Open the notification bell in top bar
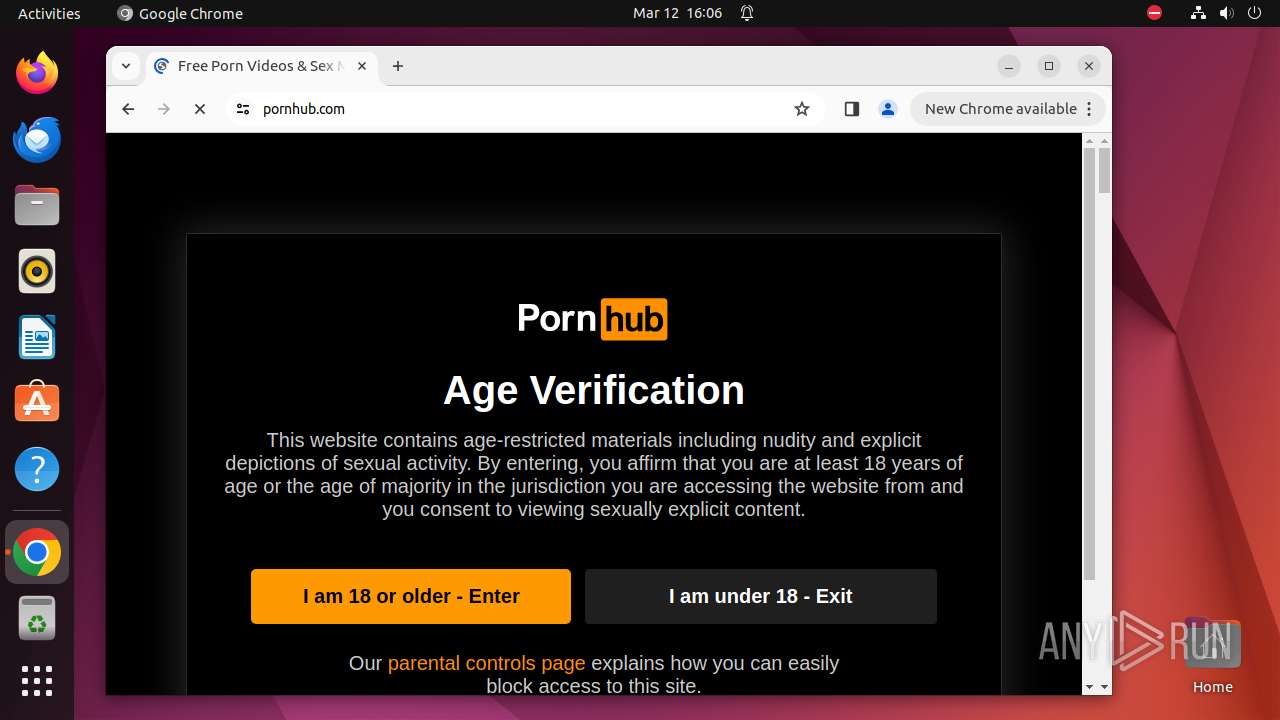 click(747, 13)
